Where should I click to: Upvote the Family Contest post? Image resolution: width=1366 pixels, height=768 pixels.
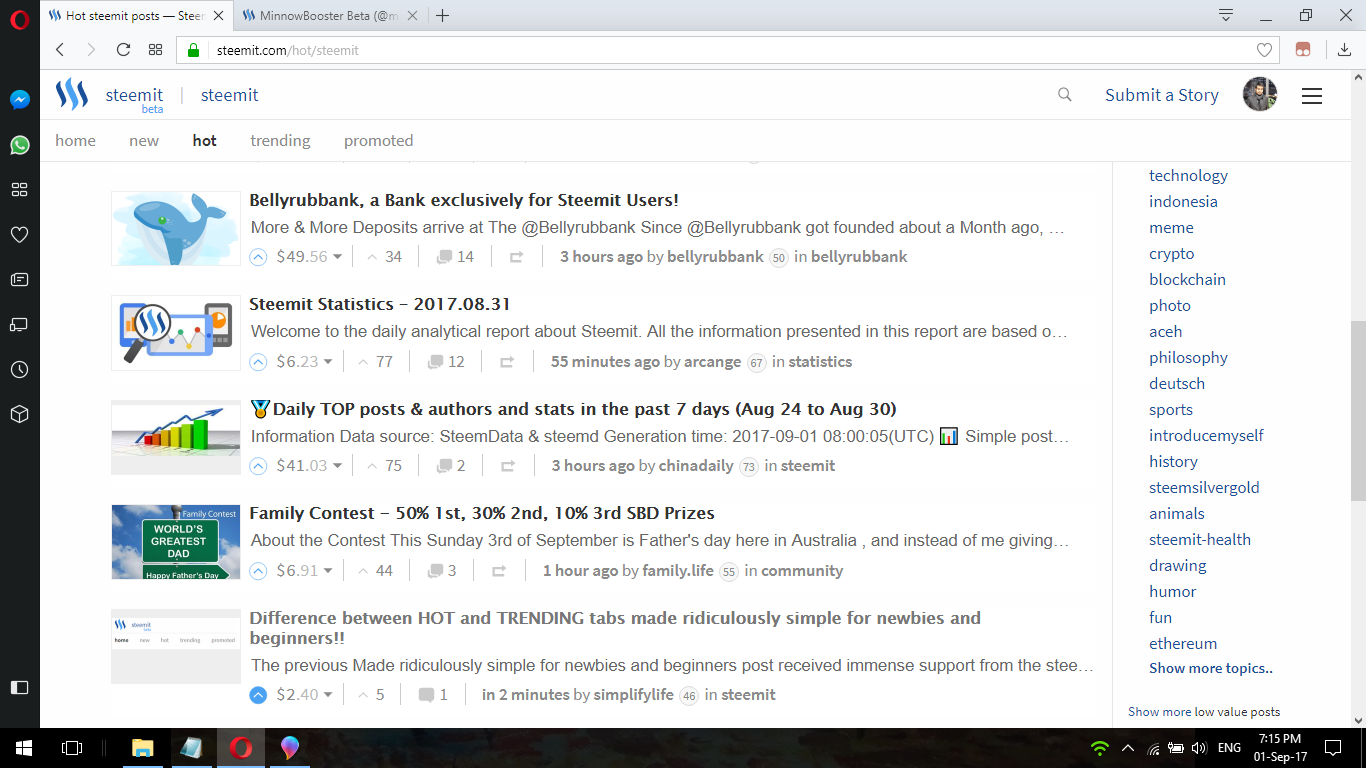coord(258,571)
